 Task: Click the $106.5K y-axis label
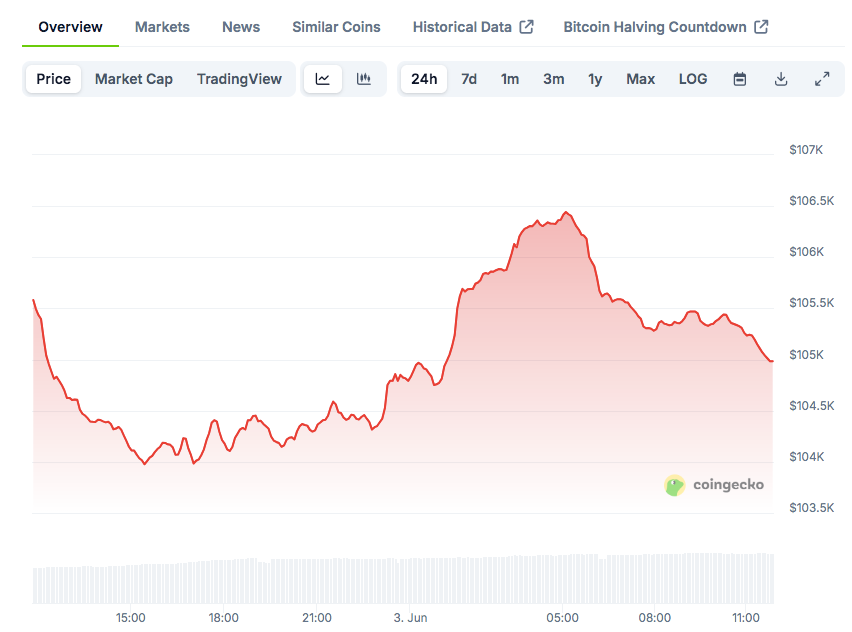(811, 201)
